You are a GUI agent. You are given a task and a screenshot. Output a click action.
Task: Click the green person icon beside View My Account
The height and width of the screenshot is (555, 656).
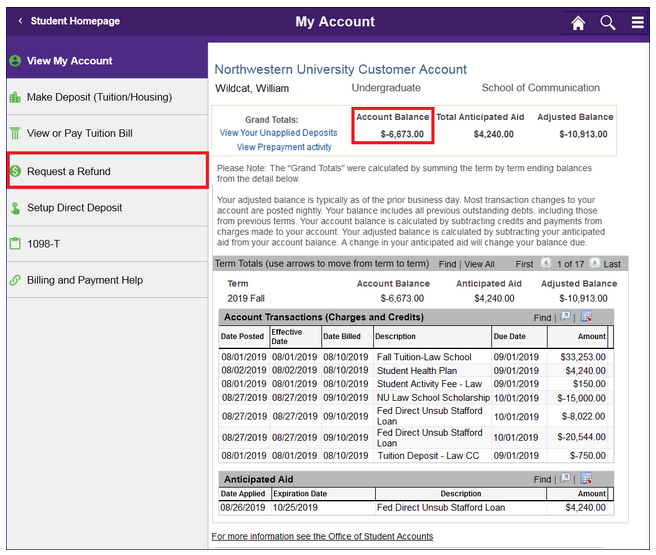click(15, 61)
